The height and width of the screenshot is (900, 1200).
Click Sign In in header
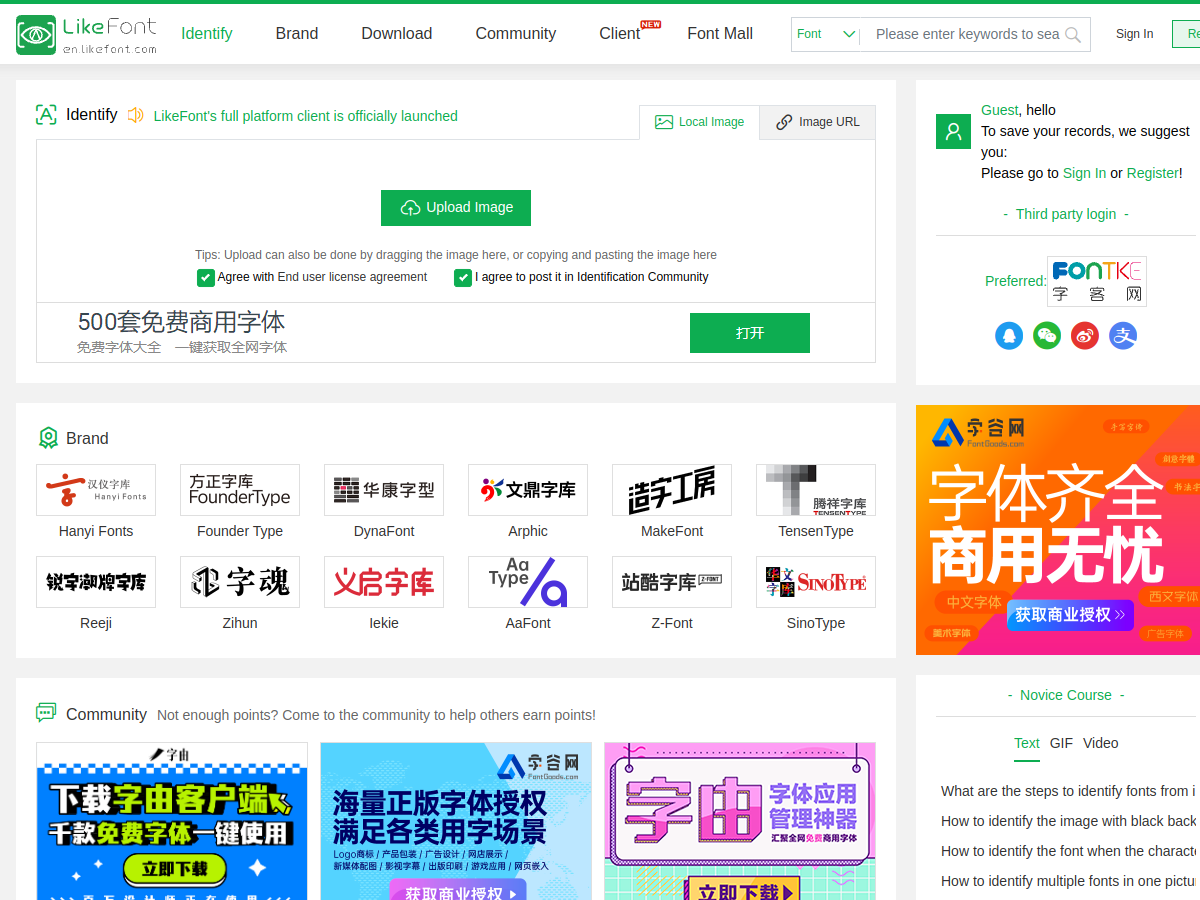click(x=1134, y=34)
